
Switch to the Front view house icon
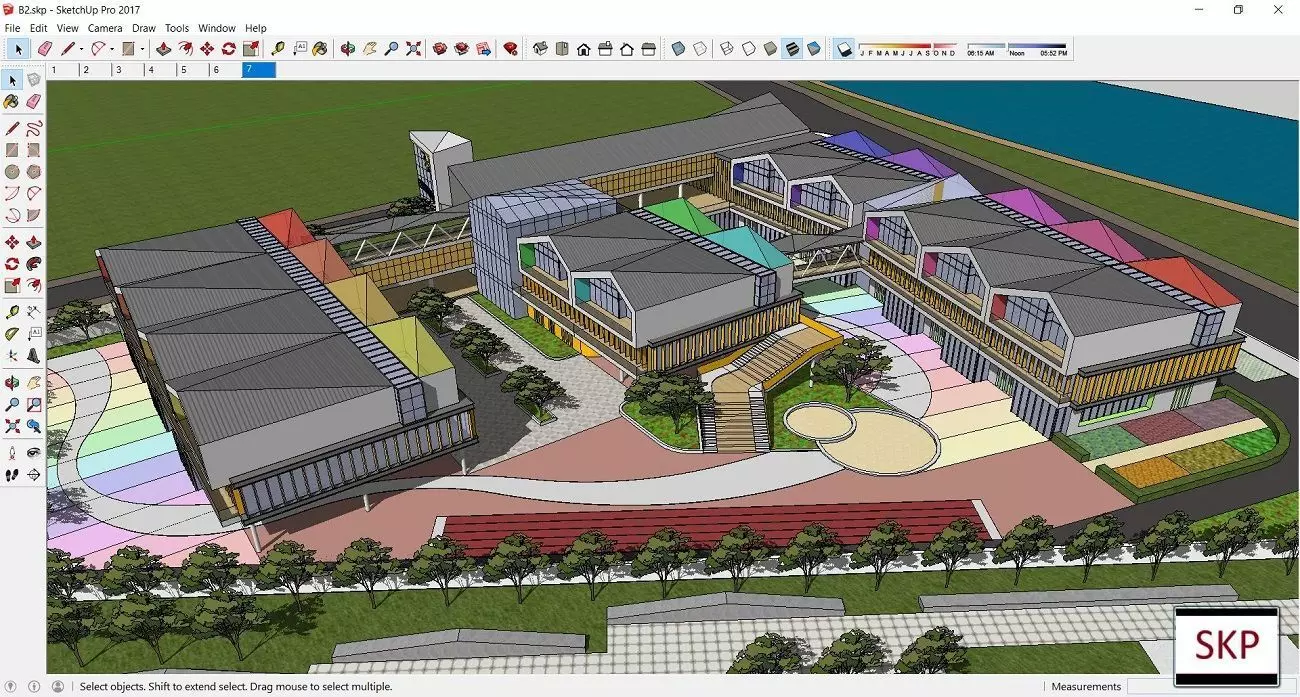pos(584,48)
